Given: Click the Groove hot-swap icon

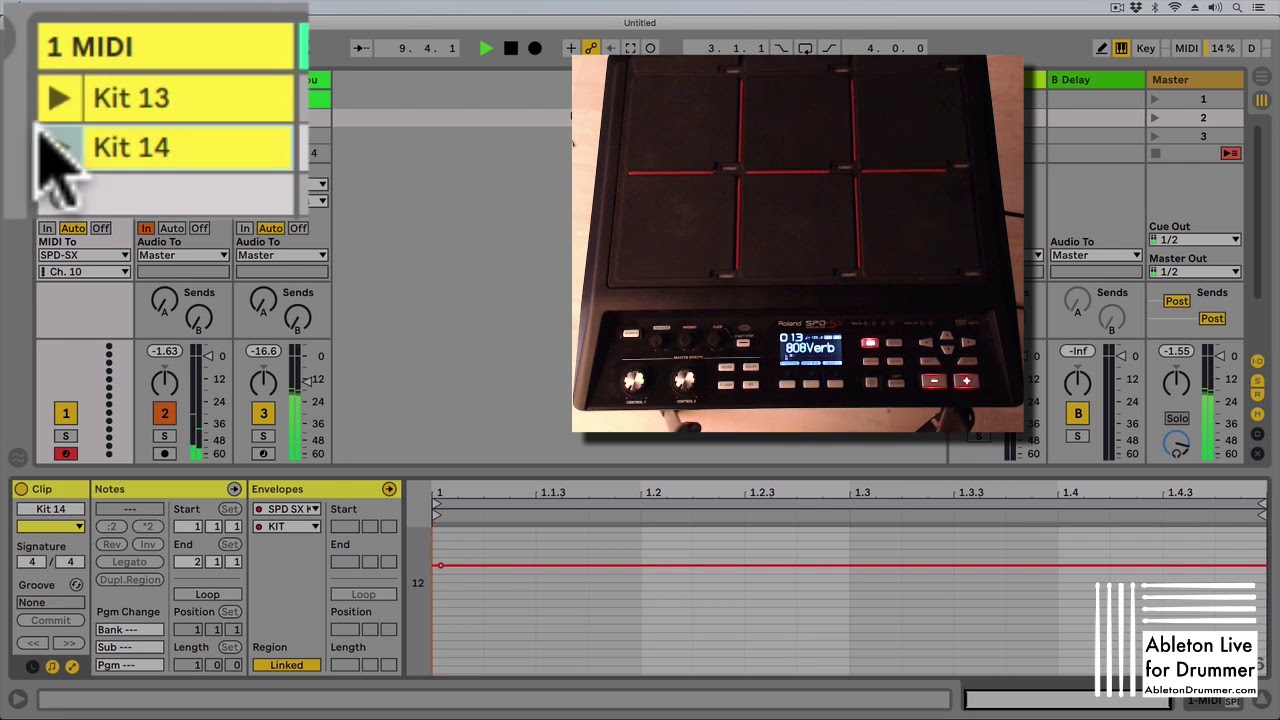Looking at the screenshot, I should click(76, 585).
